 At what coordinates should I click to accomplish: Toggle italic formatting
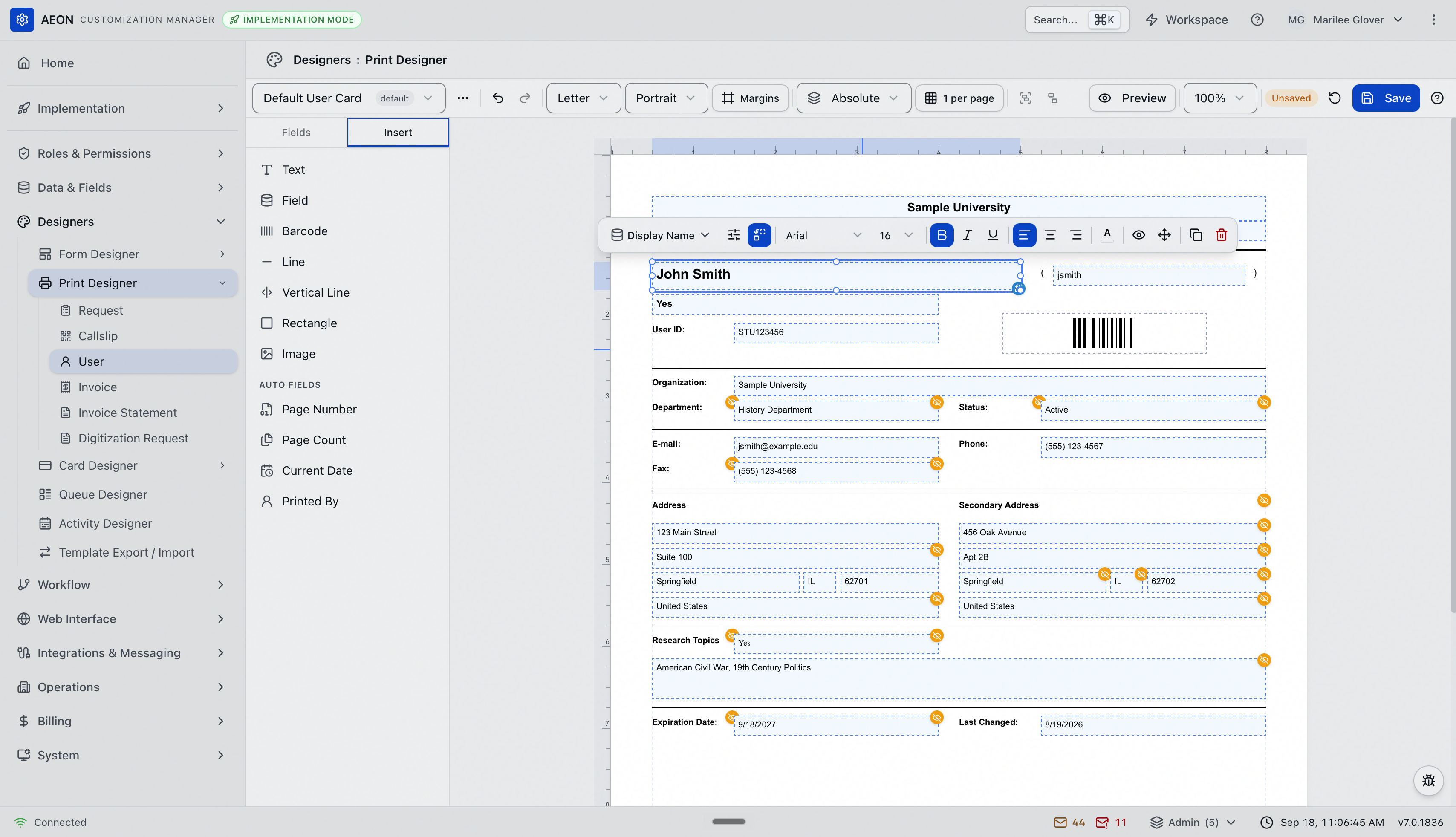coord(968,235)
